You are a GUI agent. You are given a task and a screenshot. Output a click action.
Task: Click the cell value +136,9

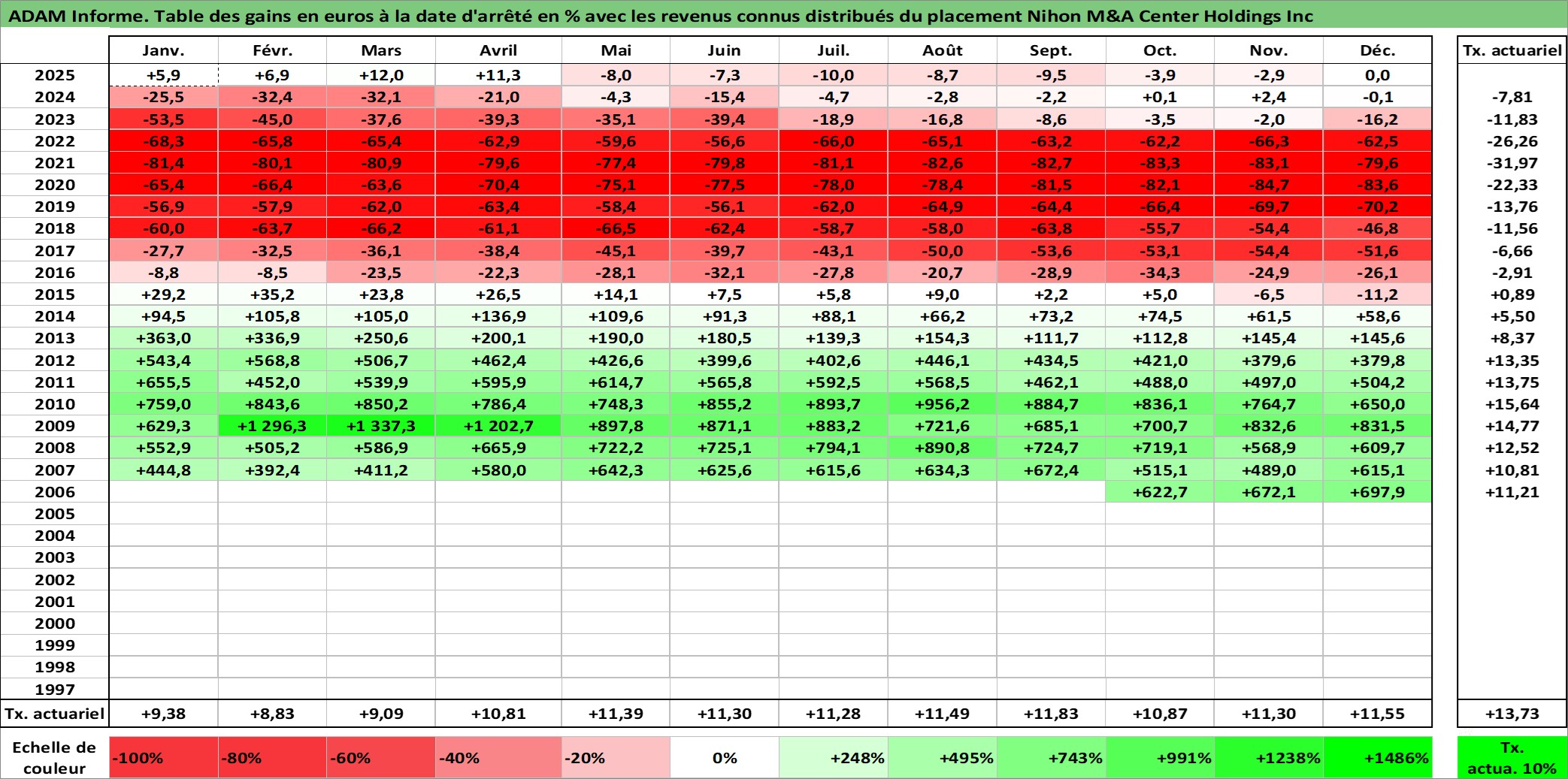tap(498, 316)
